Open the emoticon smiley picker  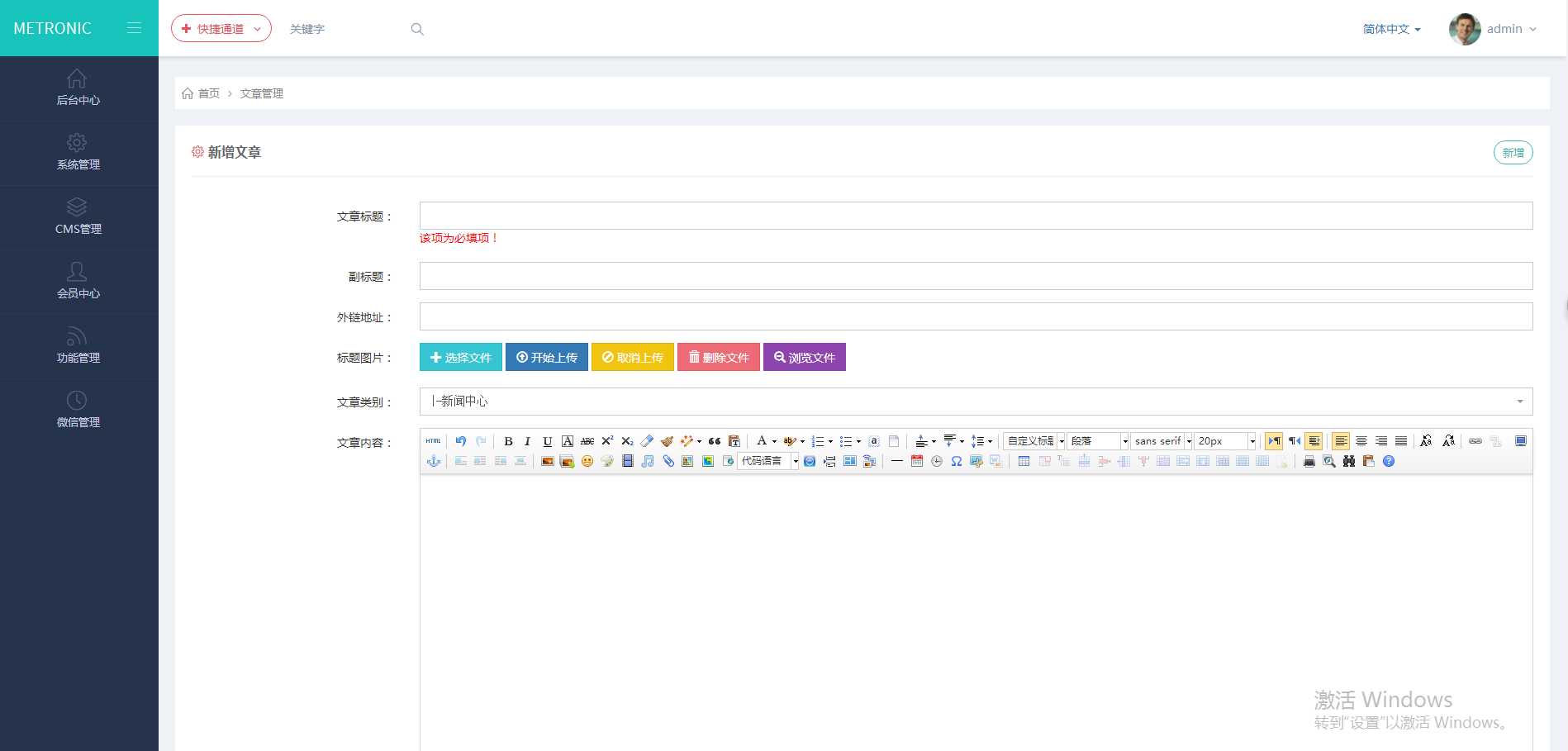pos(587,461)
